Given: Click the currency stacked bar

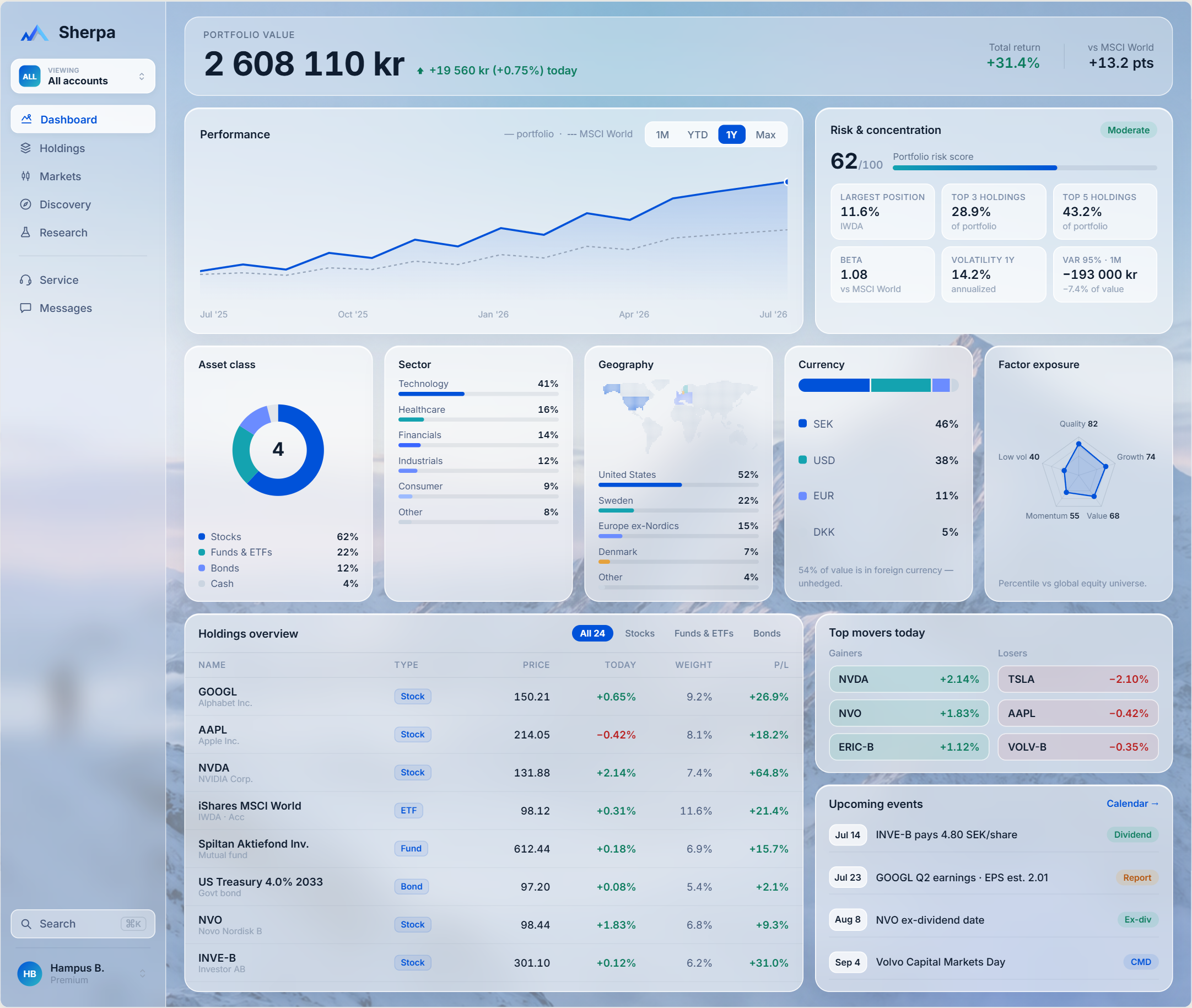Looking at the screenshot, I should (878, 385).
